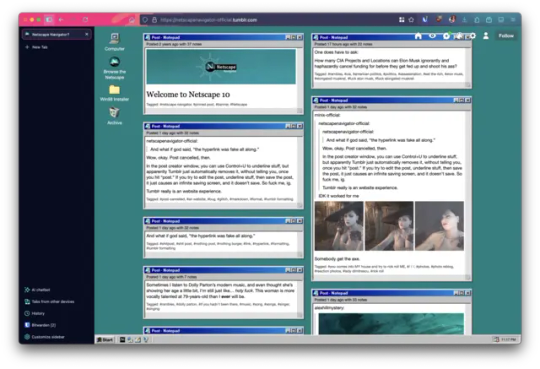Toggle the browser sidebar icon in toolbar
Viewport: 540px width, 369px height.
(x=49, y=20)
